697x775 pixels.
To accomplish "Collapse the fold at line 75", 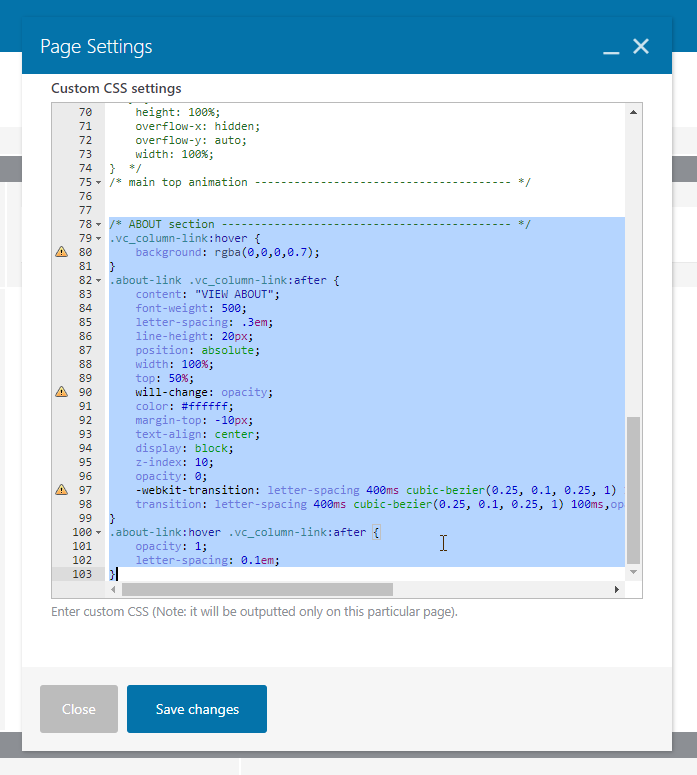I will (x=98, y=182).
